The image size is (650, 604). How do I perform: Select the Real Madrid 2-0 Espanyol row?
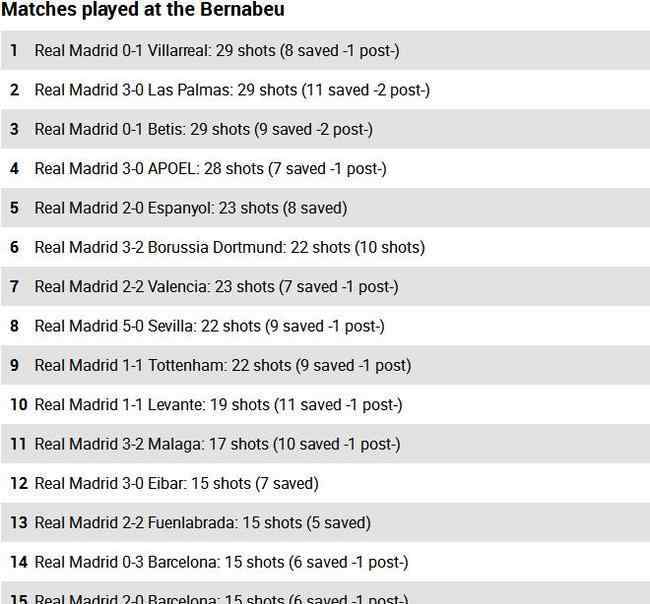coord(191,208)
